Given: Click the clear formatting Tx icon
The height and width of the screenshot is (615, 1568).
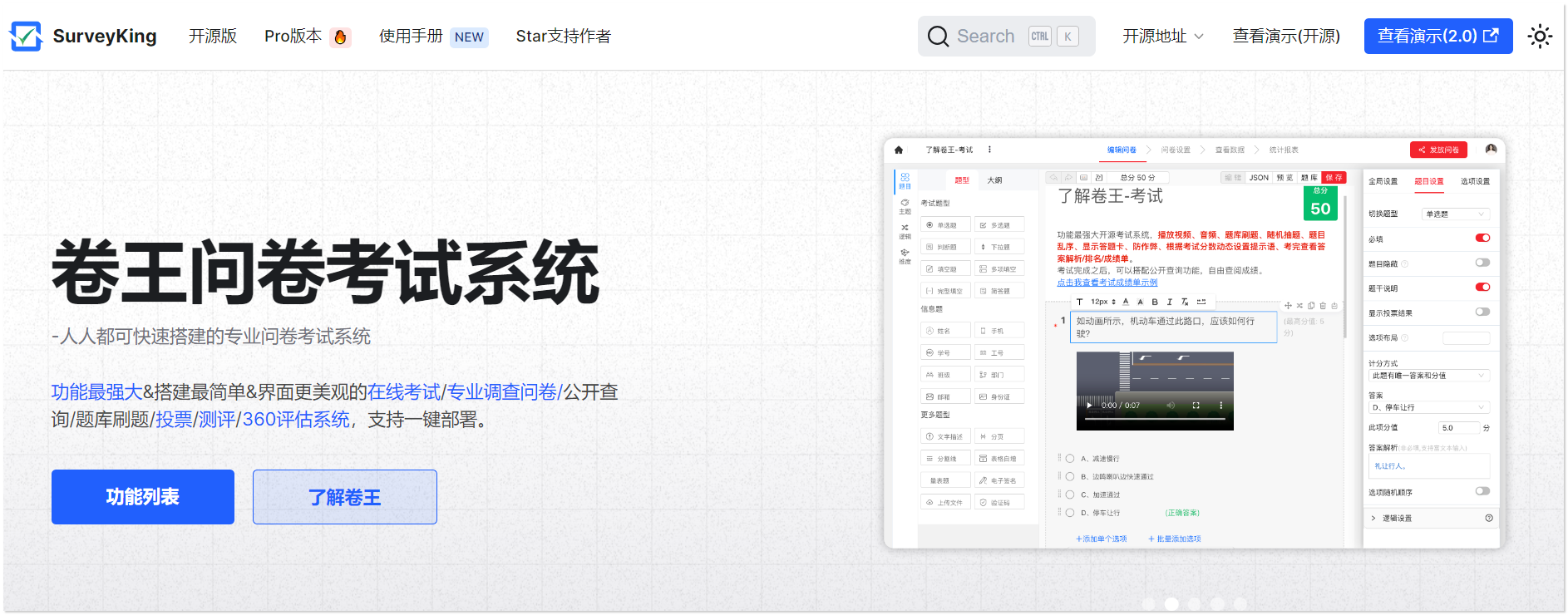Looking at the screenshot, I should coord(1185,303).
